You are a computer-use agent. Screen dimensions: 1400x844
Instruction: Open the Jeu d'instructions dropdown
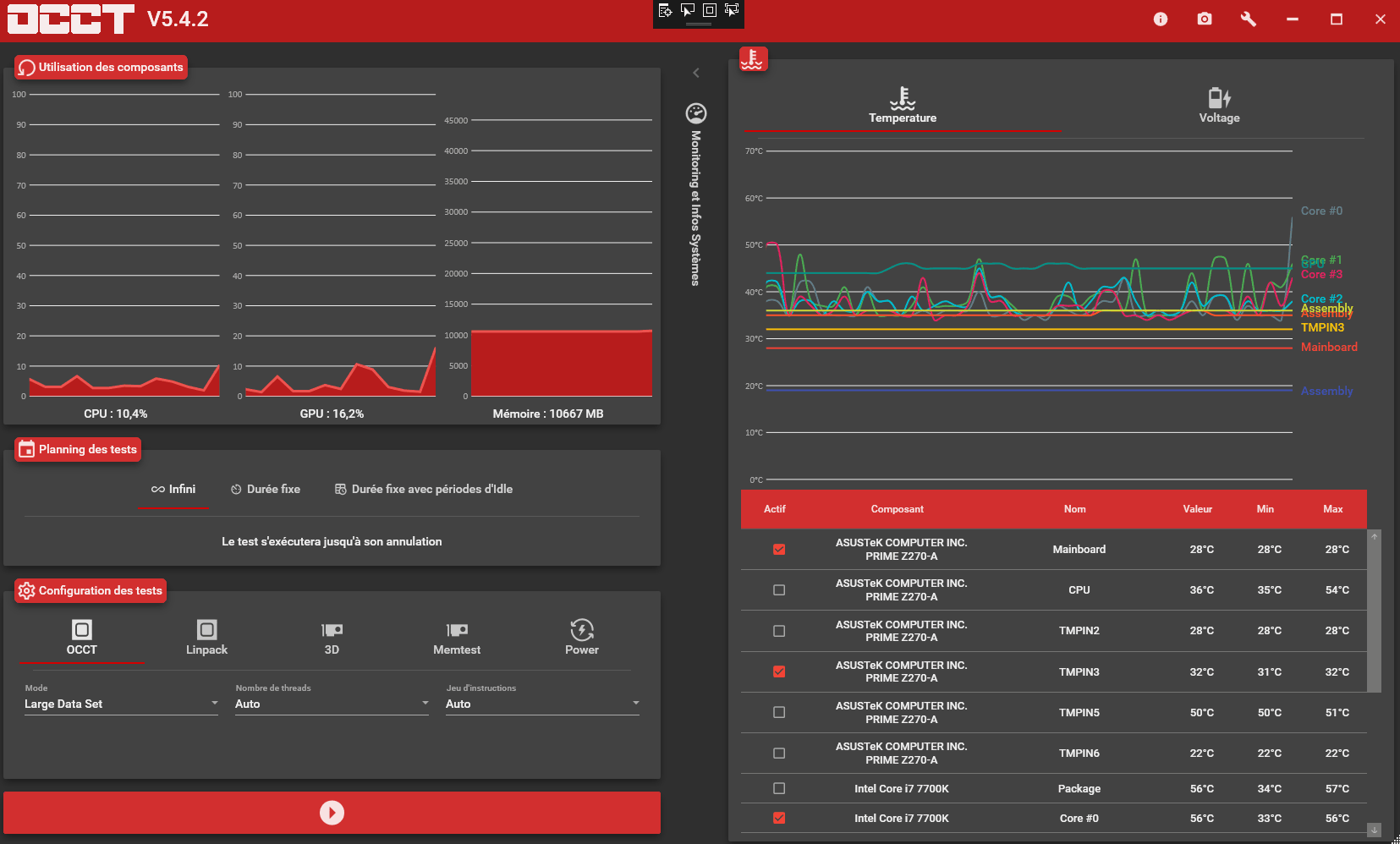[542, 704]
